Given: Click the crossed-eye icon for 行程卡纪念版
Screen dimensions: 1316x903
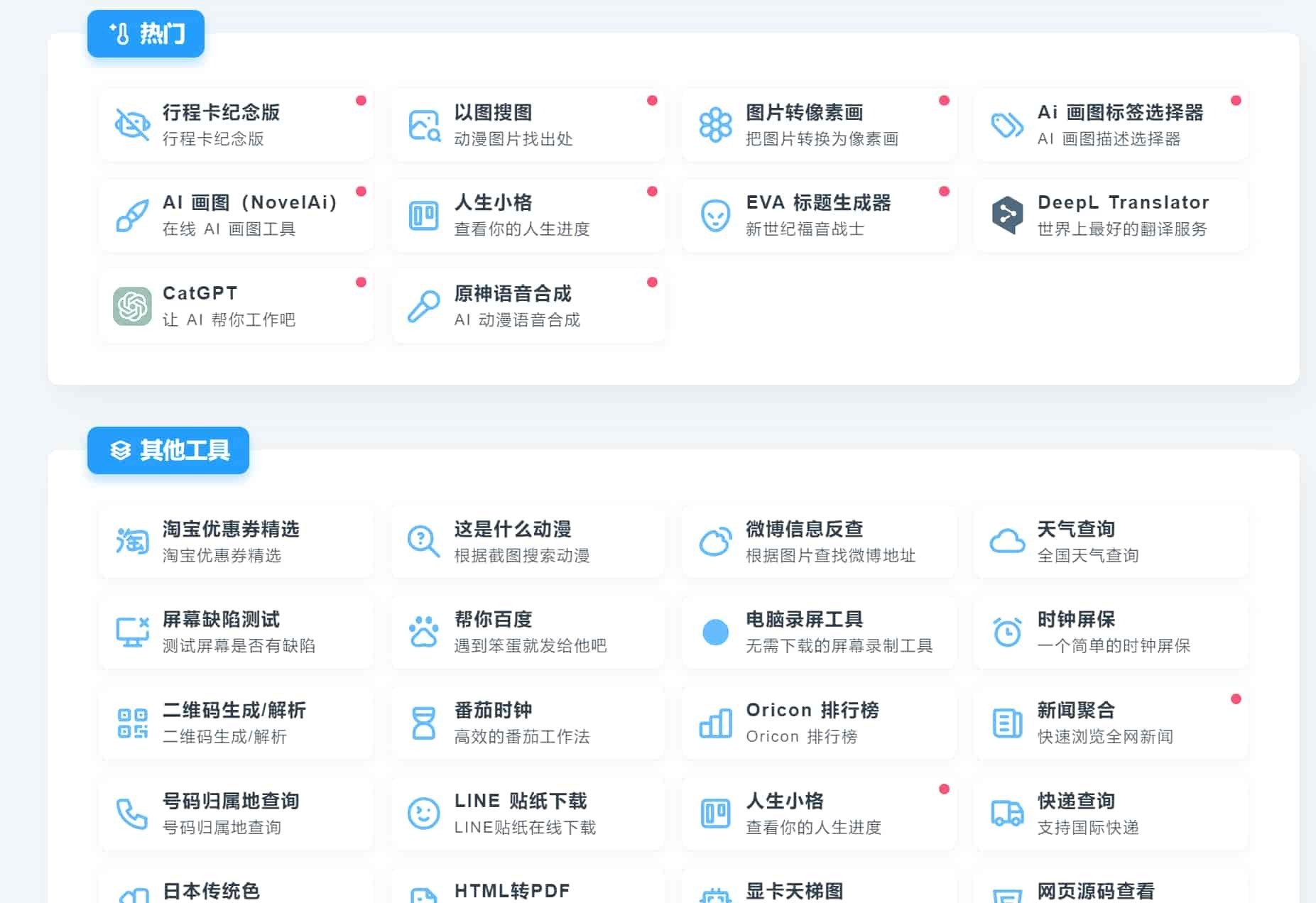Looking at the screenshot, I should [132, 125].
